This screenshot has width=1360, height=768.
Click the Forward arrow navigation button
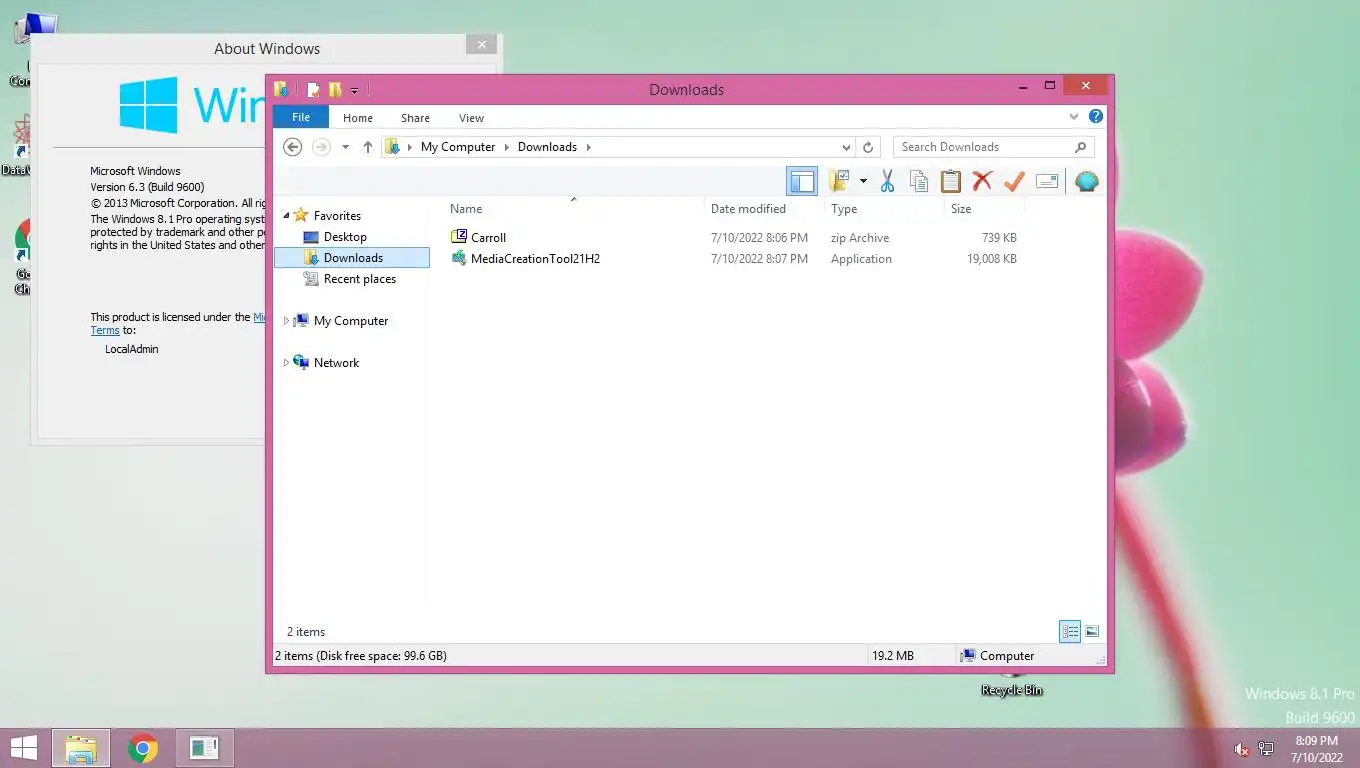tap(321, 147)
